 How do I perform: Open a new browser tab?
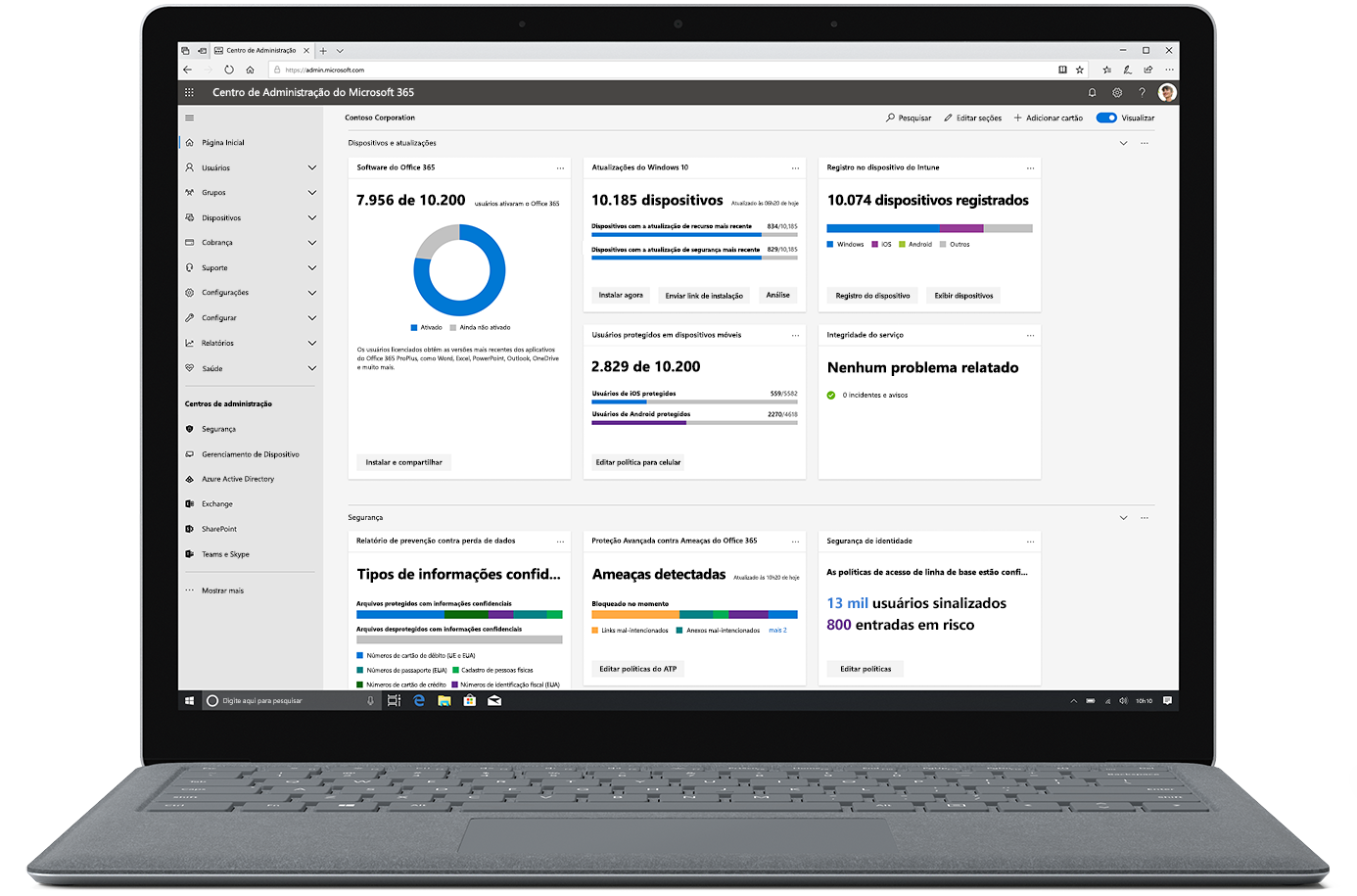pyautogui.click(x=323, y=50)
